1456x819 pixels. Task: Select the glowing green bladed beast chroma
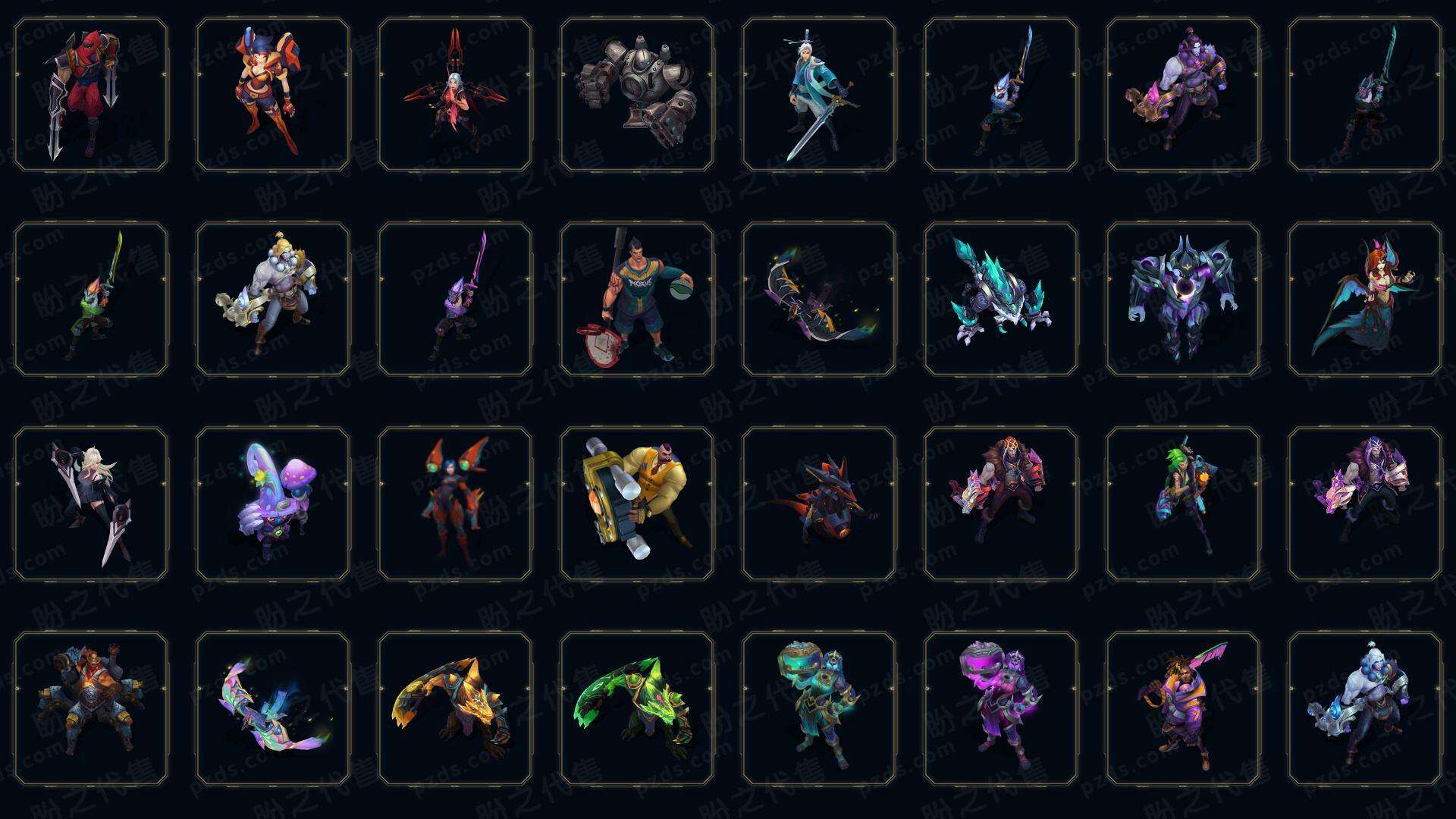[637, 709]
